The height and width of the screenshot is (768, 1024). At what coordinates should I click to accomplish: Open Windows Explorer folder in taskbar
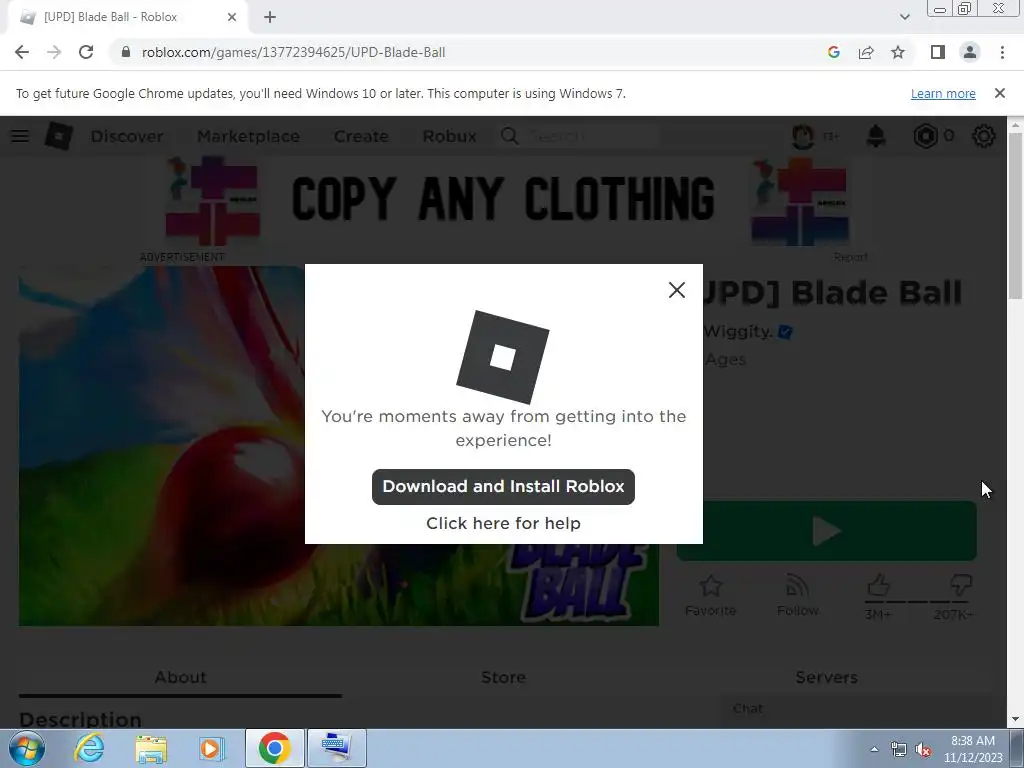point(151,748)
